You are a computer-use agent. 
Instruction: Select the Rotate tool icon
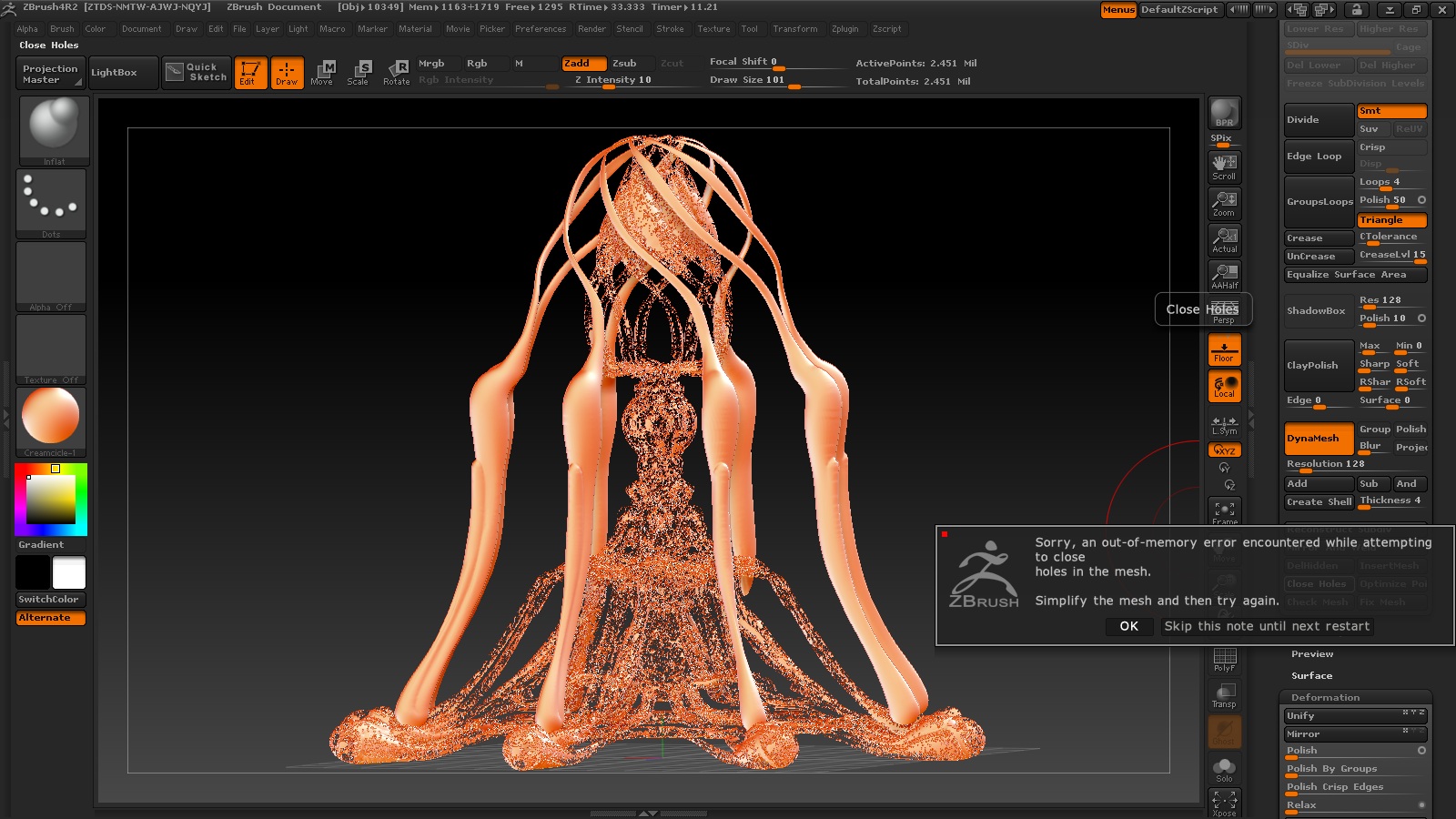coord(396,73)
